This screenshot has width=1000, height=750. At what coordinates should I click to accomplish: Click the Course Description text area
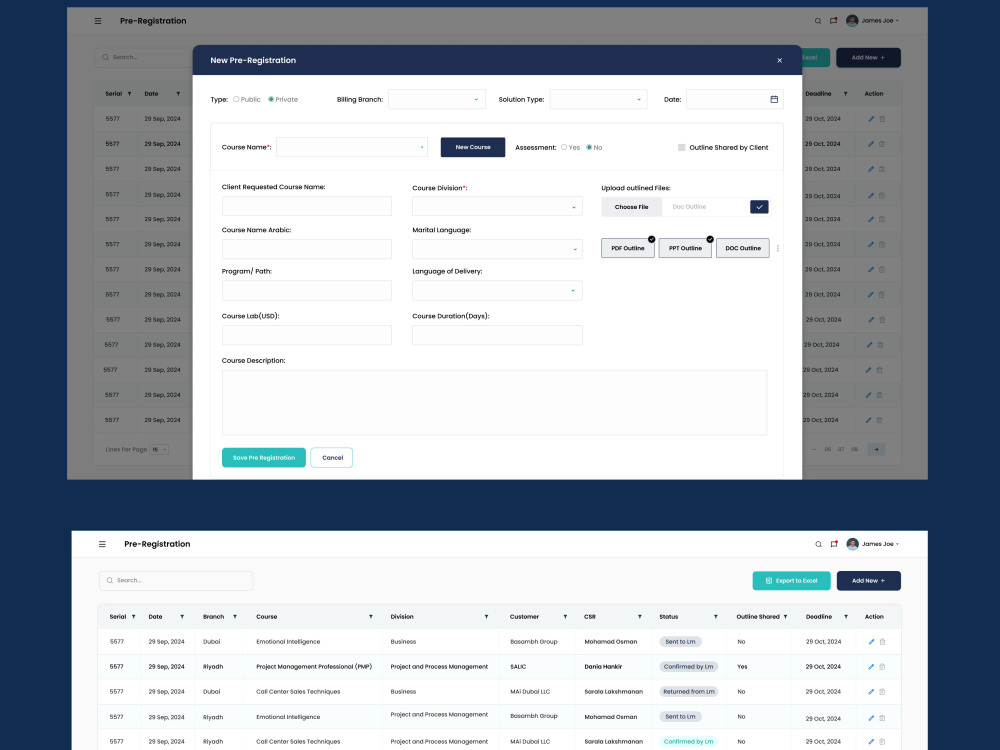[494, 402]
